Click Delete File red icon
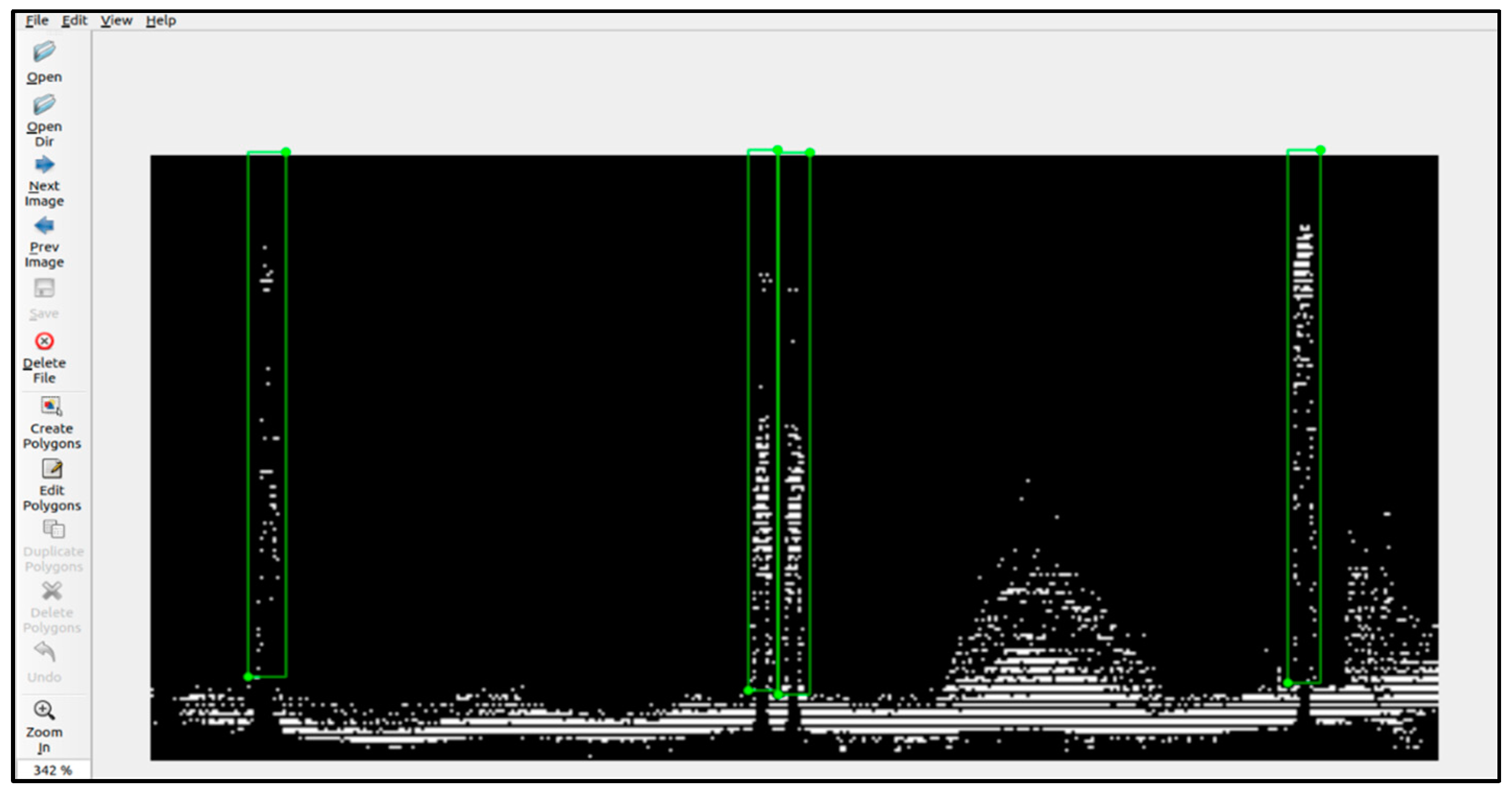Image resolution: width=1512 pixels, height=791 pixels. [x=44, y=341]
